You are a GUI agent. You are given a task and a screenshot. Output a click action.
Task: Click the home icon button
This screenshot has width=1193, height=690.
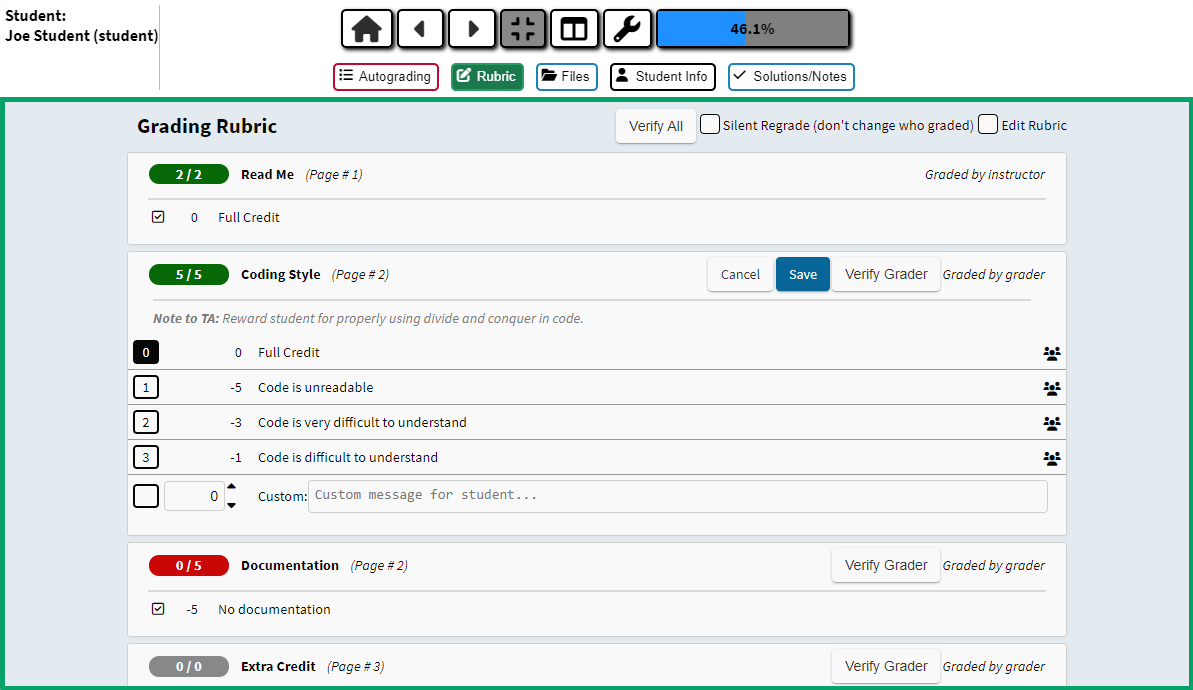(x=367, y=29)
